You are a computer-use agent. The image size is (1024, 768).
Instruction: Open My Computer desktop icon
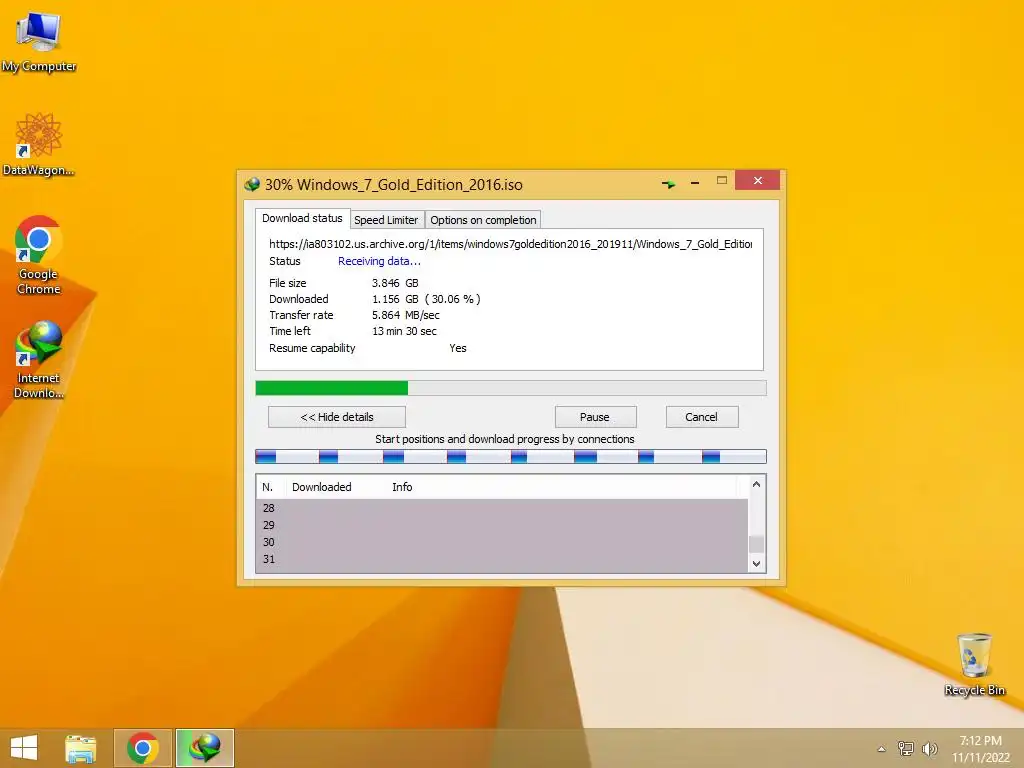tap(39, 41)
